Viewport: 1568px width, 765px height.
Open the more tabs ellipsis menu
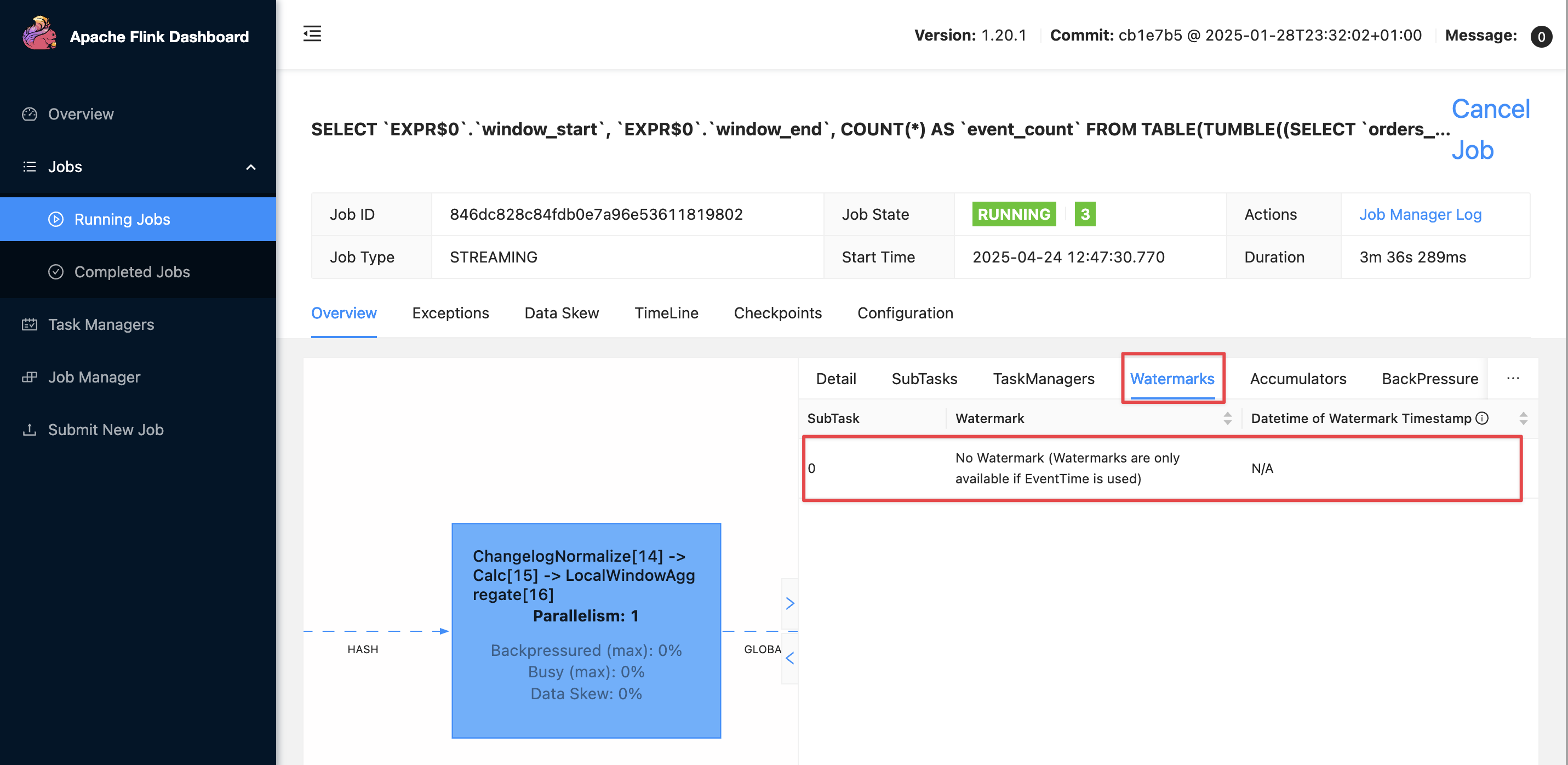point(1513,378)
